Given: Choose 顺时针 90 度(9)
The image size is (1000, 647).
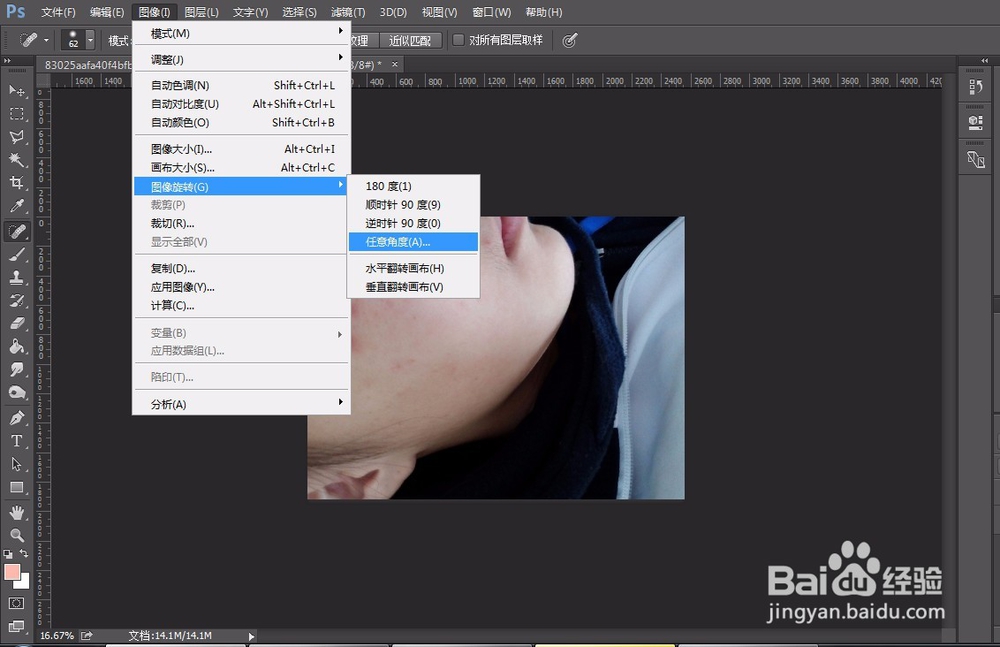Looking at the screenshot, I should pyautogui.click(x=413, y=205).
